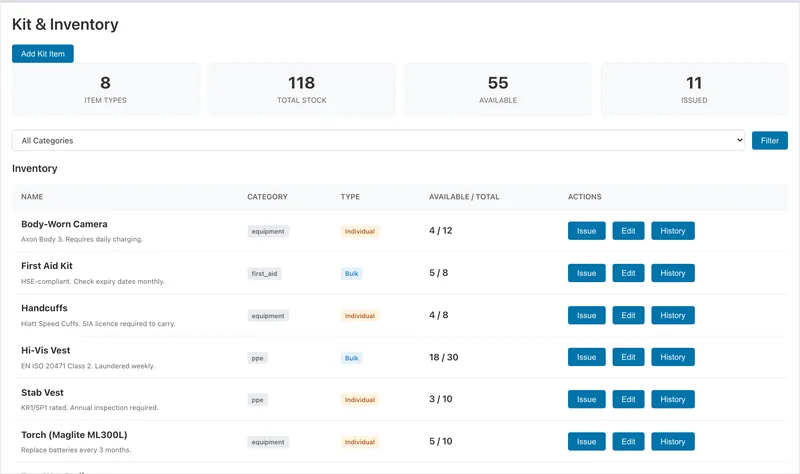Screen dimensions: 800x474
Task: Select the Hi-Vis Vest name
Action: (x=45, y=351)
